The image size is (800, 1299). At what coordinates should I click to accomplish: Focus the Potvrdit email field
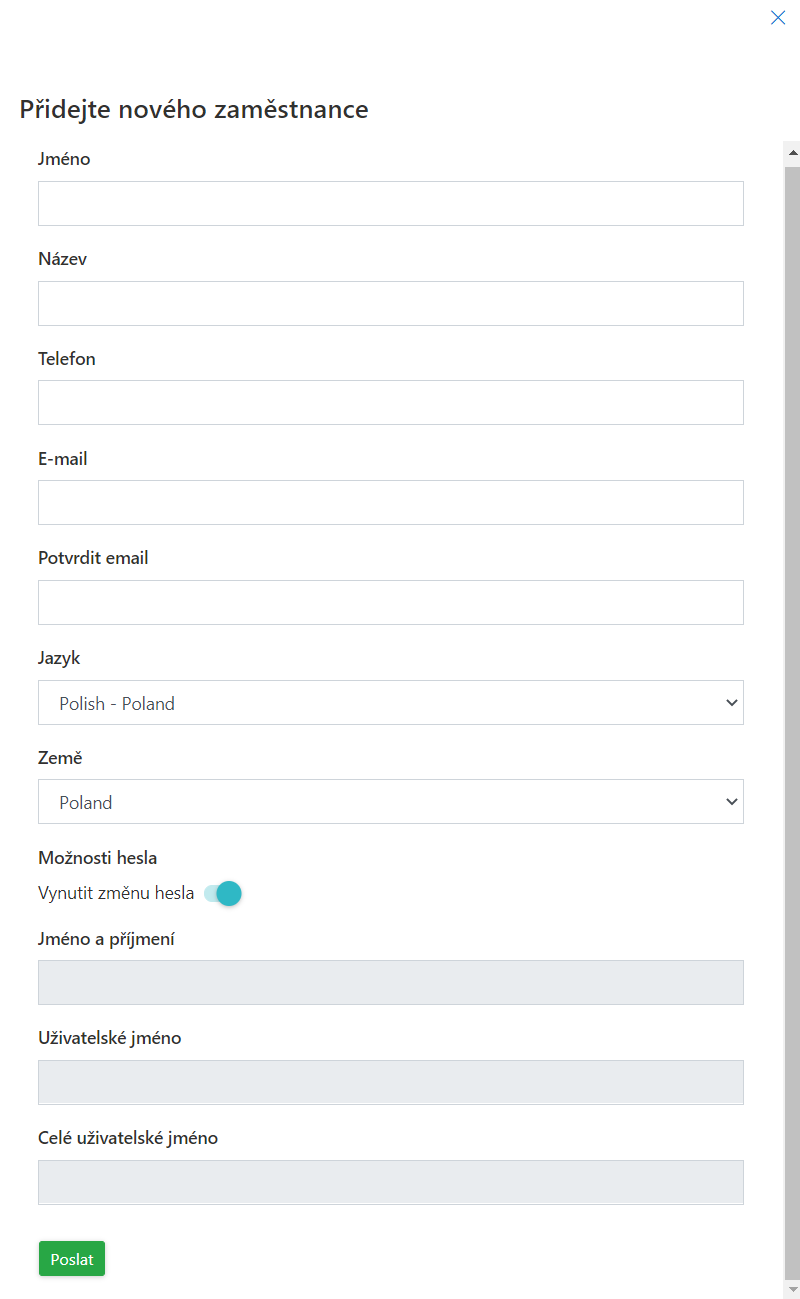click(x=390, y=602)
